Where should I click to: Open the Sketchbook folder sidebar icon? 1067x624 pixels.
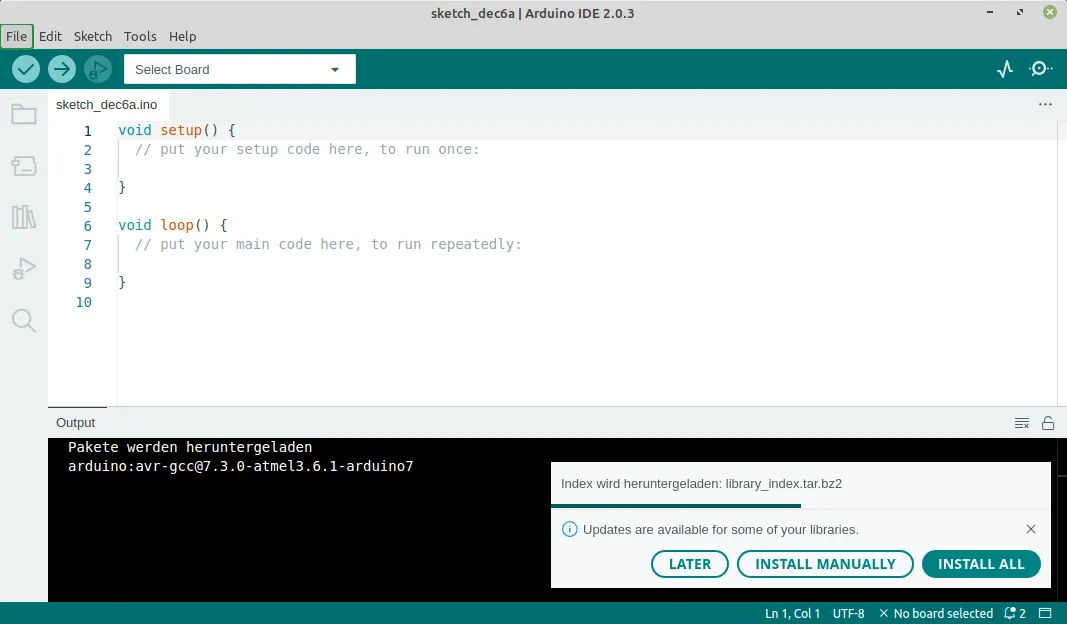[24, 114]
